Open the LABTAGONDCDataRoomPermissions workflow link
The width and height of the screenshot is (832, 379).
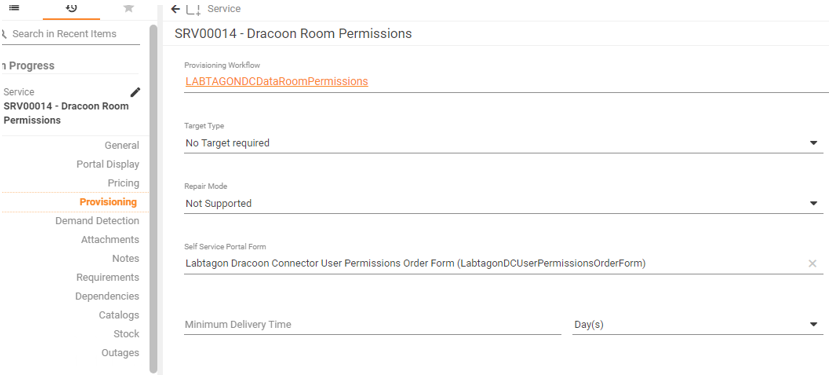(x=276, y=82)
